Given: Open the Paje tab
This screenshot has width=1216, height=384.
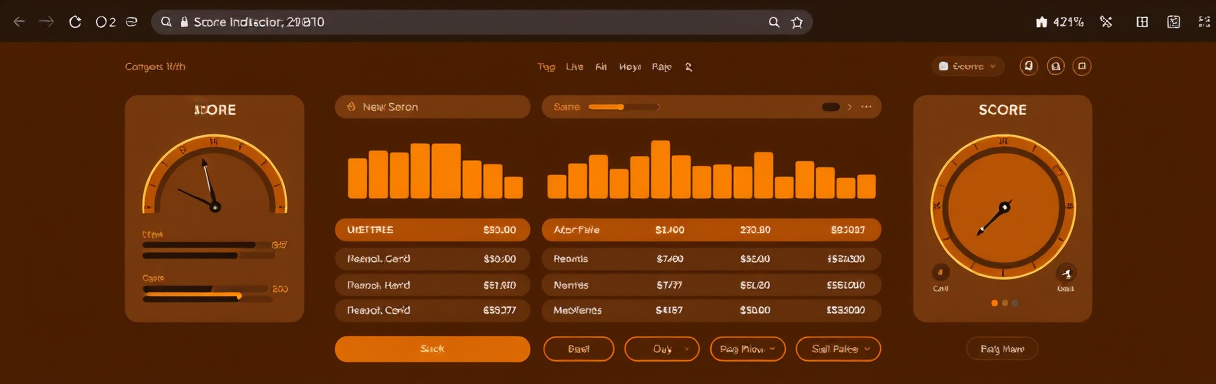Looking at the screenshot, I should tap(661, 67).
